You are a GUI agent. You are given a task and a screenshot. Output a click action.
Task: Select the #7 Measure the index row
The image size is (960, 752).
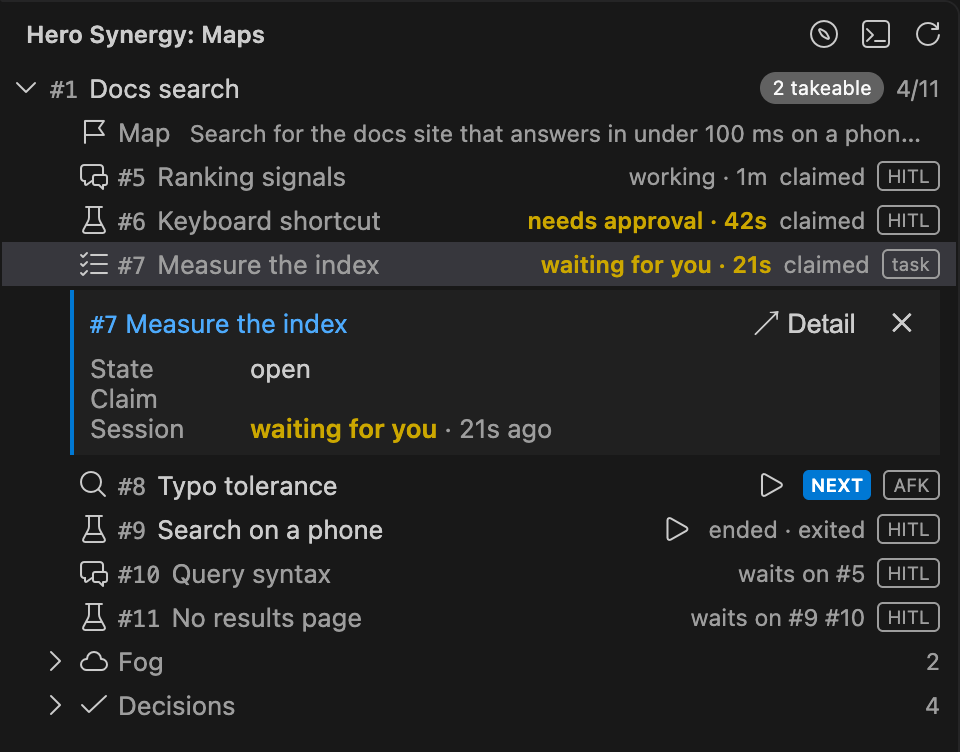479,265
